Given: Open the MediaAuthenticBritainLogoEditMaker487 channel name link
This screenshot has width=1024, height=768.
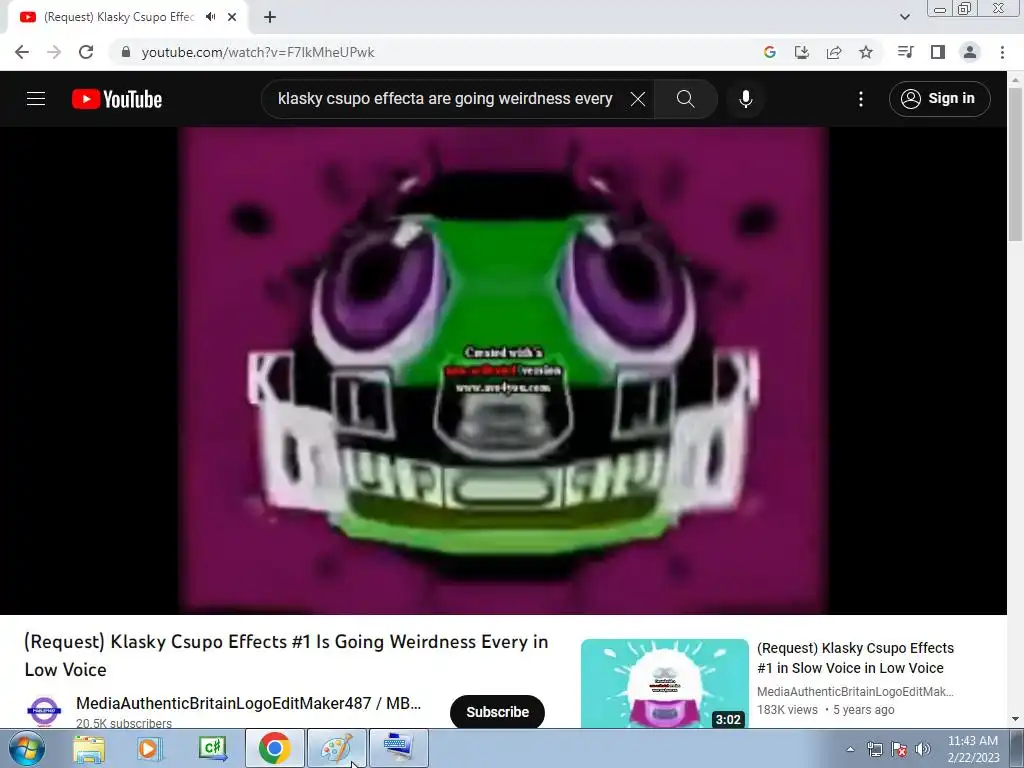Looking at the screenshot, I should (249, 703).
